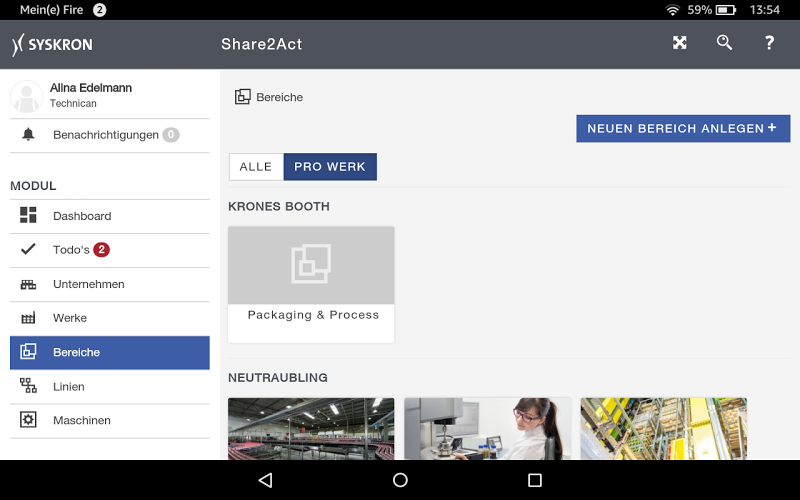
Task: Click the Dashboard tiles icon
Action: point(28,215)
